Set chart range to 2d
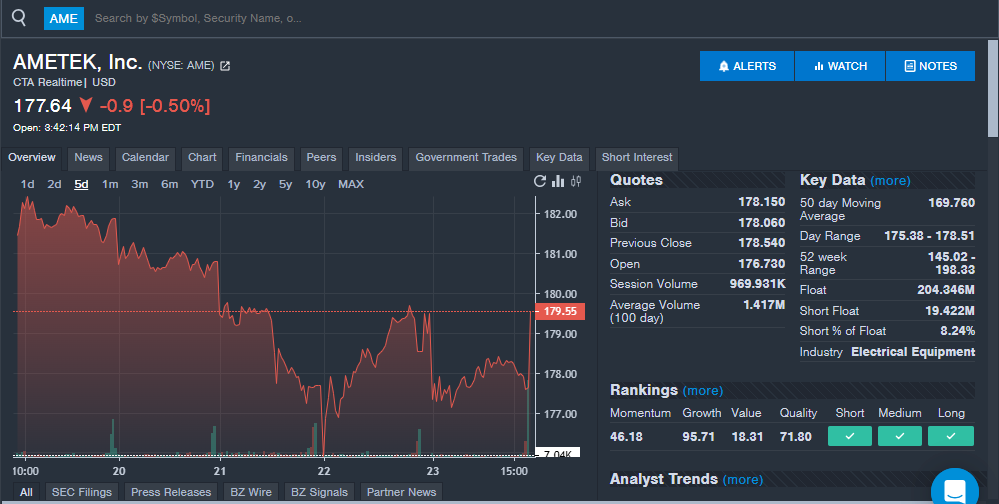Image resolution: width=999 pixels, height=504 pixels. (54, 184)
